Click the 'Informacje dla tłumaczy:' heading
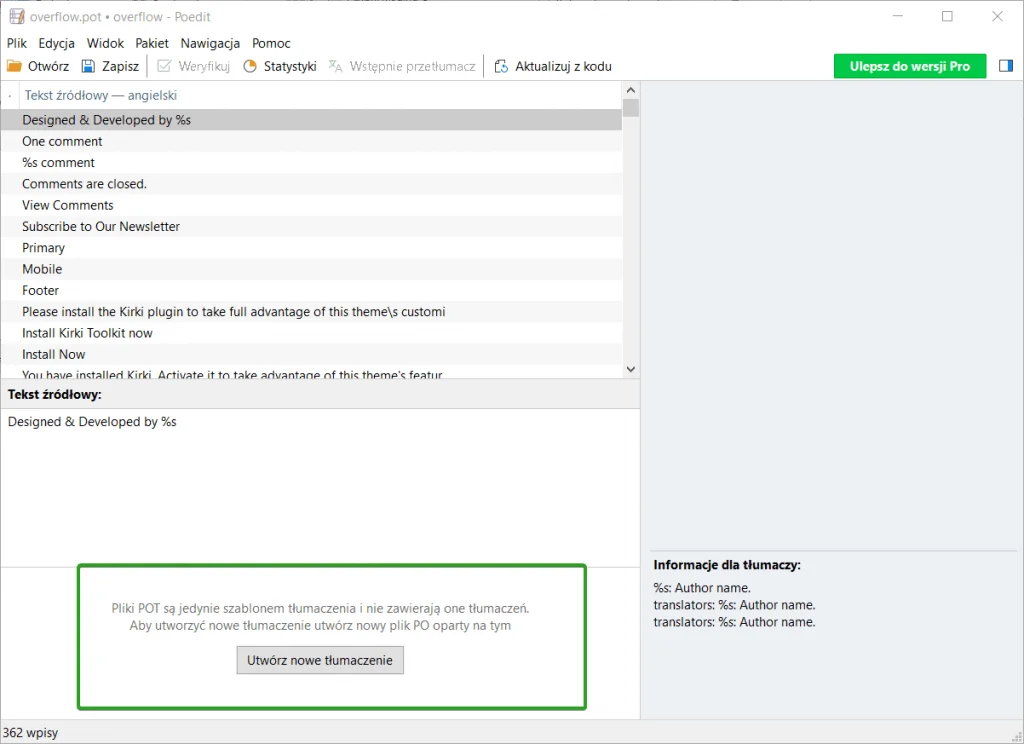Image resolution: width=1024 pixels, height=744 pixels. [727, 565]
